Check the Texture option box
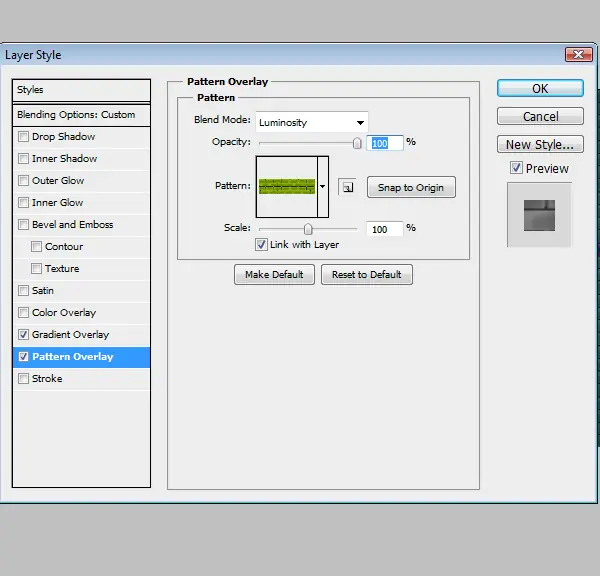This screenshot has width=600, height=576. [x=36, y=268]
